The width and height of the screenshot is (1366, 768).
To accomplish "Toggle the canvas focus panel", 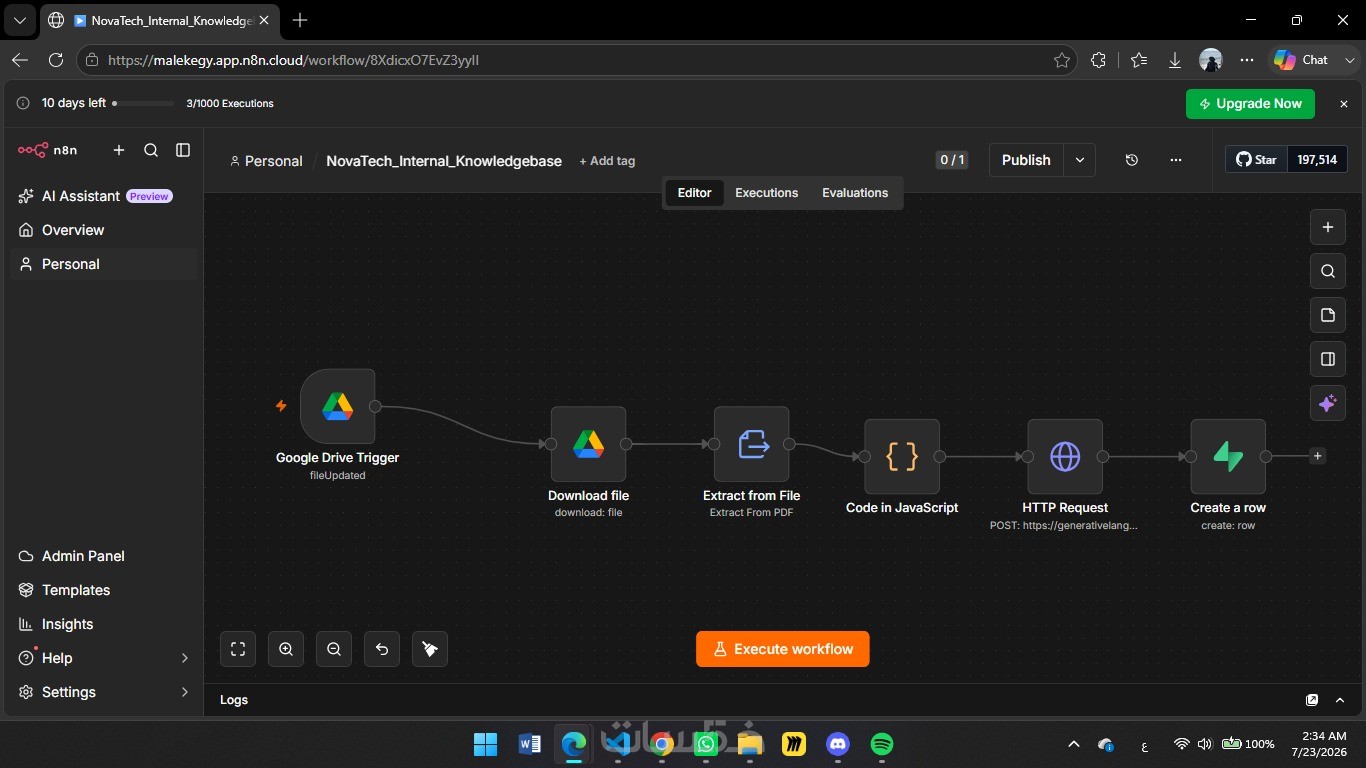I will click(1328, 359).
